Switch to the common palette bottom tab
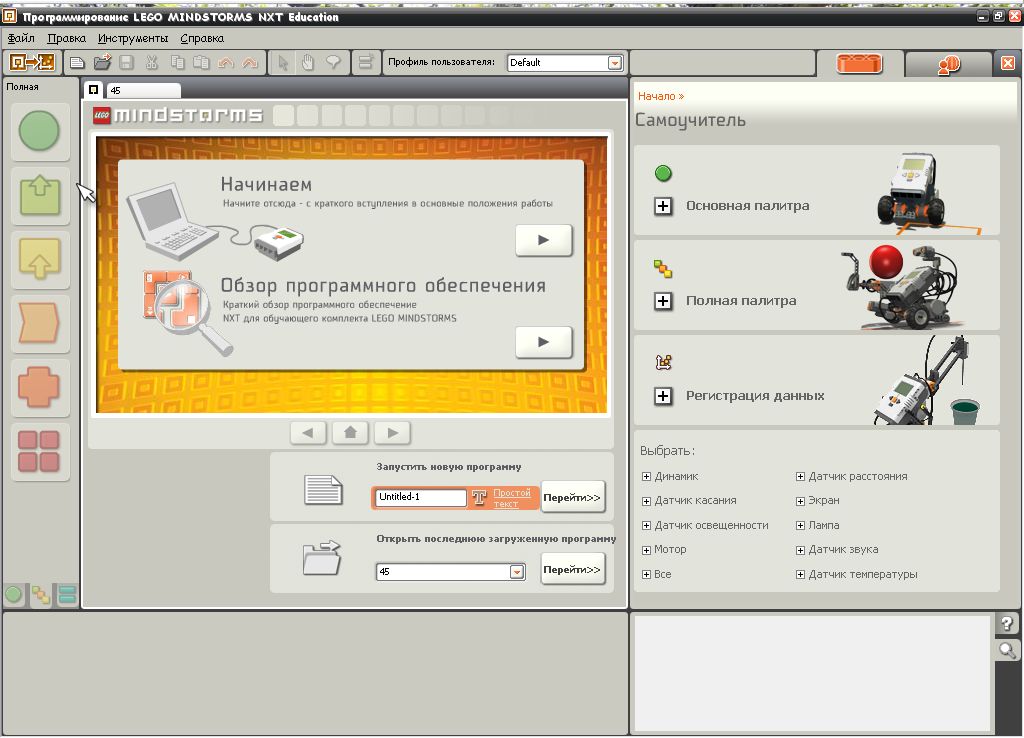1024x738 pixels. click(x=14, y=595)
